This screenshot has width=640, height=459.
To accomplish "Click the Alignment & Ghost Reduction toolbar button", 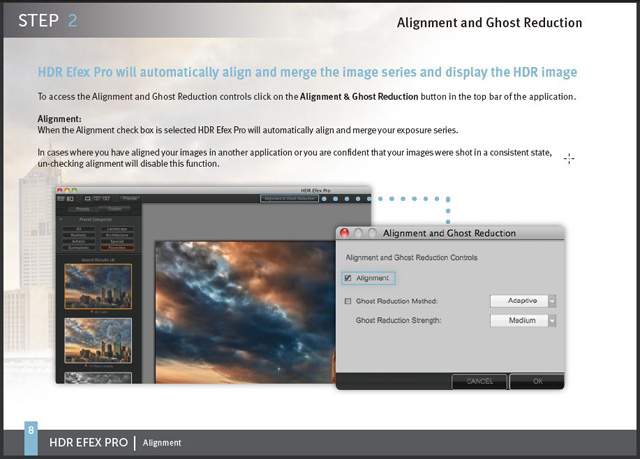I will (x=290, y=199).
